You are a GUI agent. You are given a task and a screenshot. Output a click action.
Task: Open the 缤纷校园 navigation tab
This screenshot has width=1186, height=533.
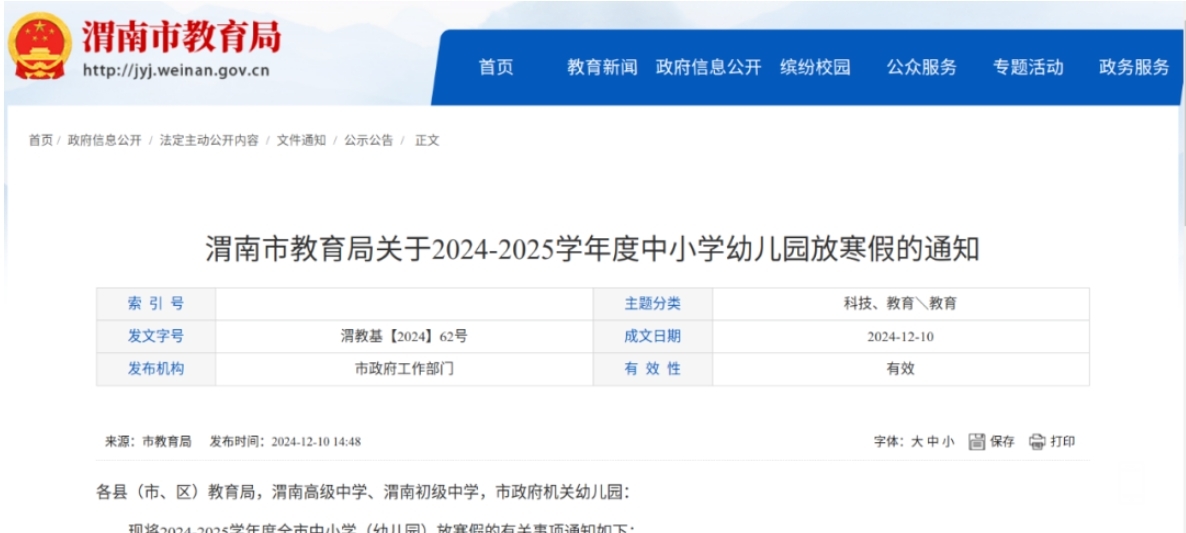[x=815, y=67]
